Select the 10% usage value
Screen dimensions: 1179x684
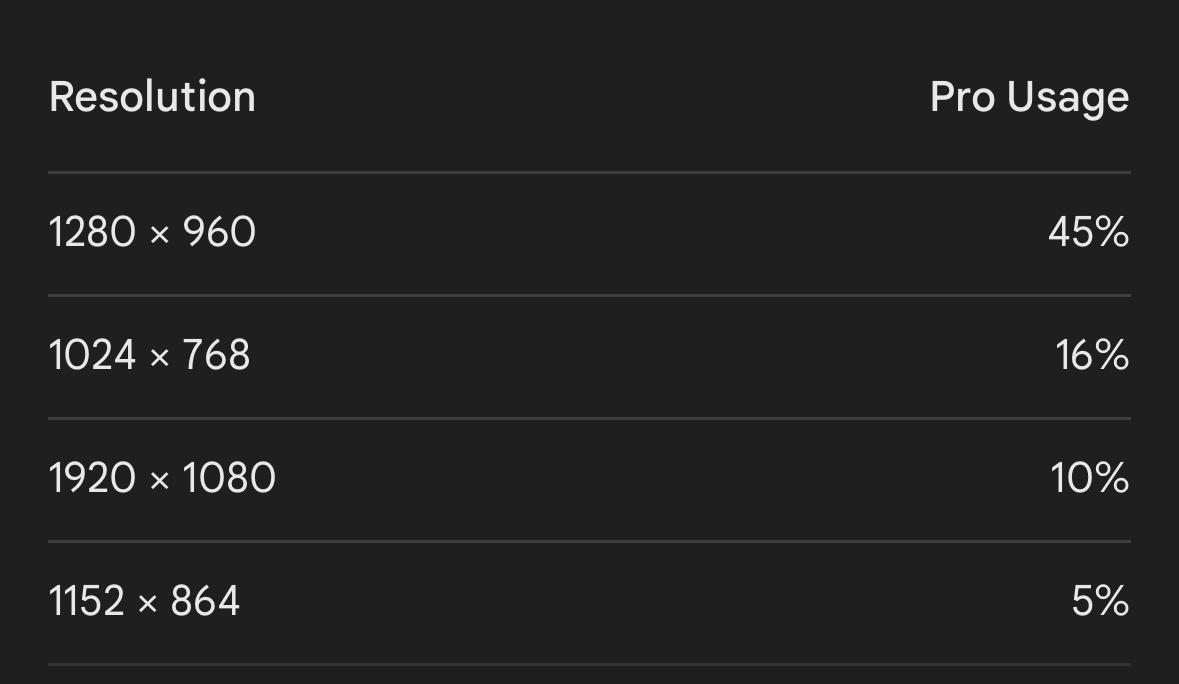[1089, 478]
